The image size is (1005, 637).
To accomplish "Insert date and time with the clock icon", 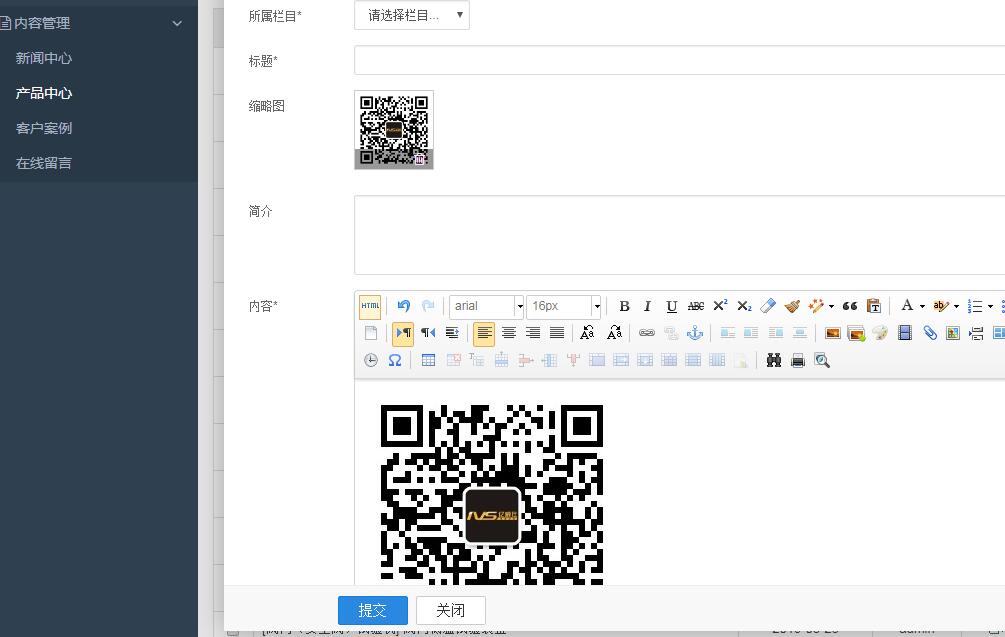I will pos(370,360).
